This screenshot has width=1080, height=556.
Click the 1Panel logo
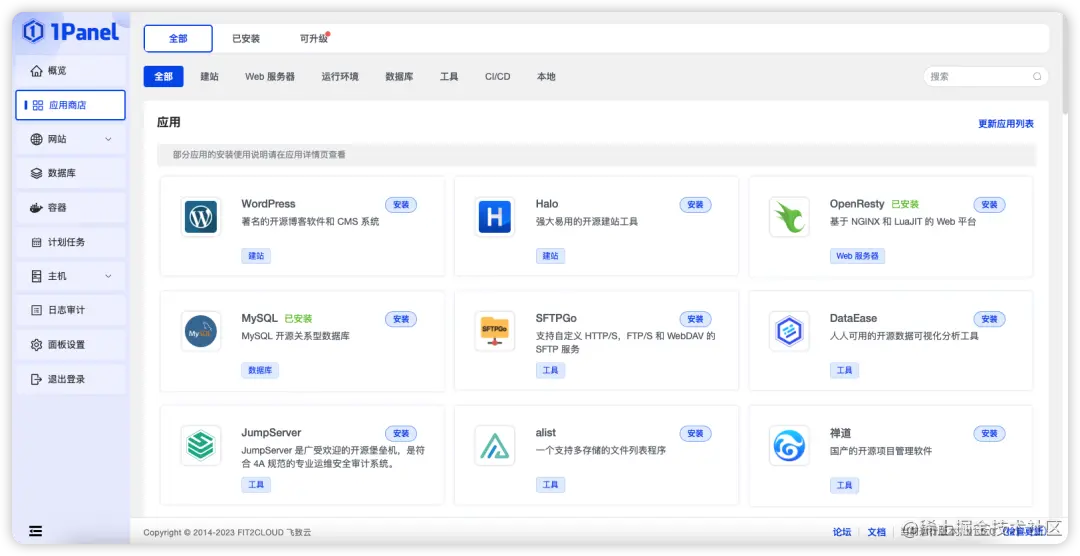point(71,32)
